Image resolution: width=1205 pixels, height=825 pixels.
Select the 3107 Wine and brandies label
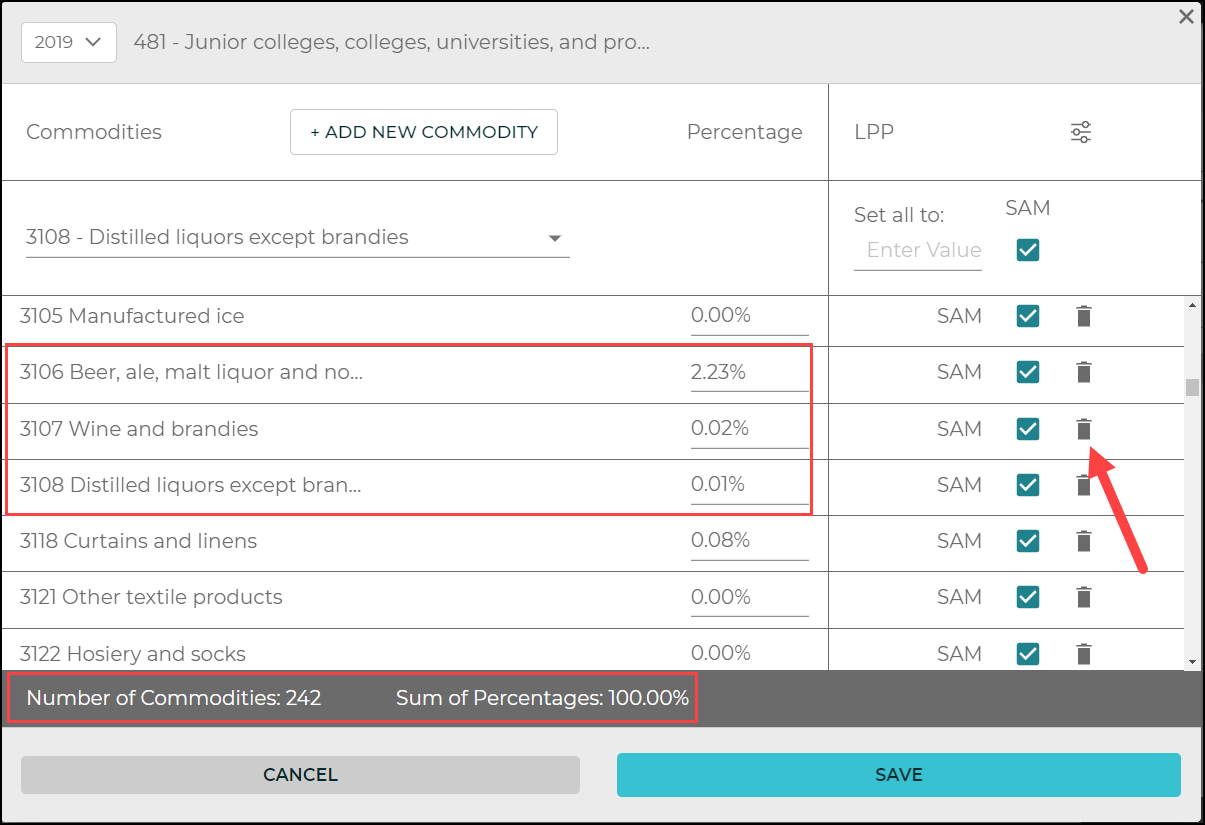click(139, 429)
